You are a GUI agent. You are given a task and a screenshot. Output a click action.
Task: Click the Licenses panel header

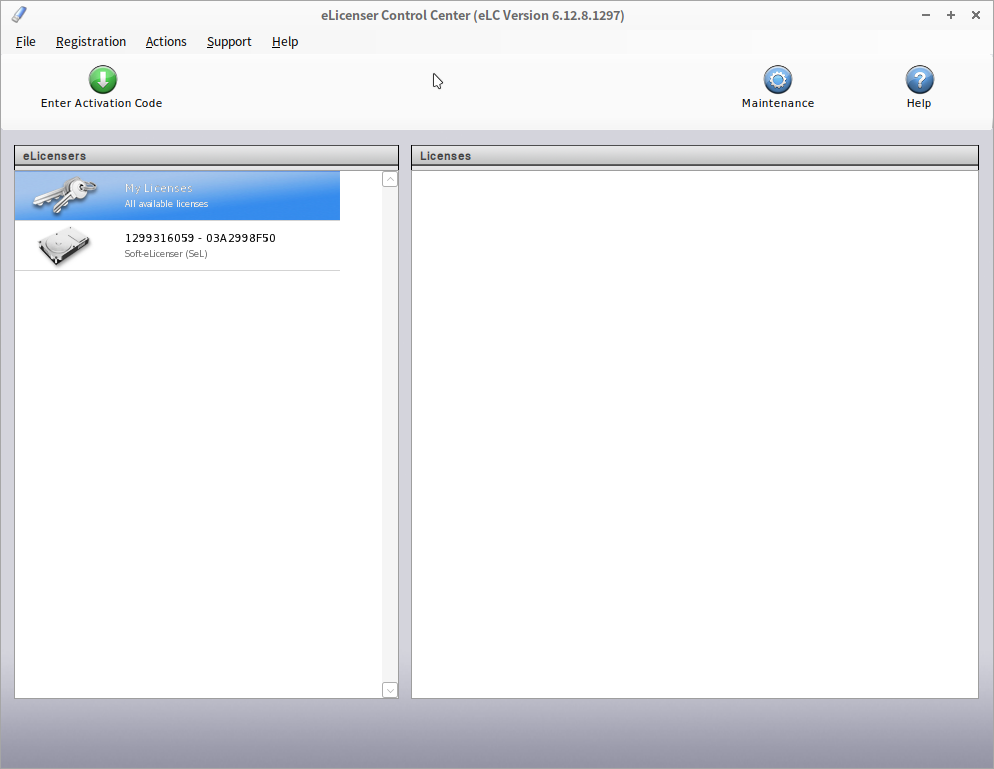[695, 156]
